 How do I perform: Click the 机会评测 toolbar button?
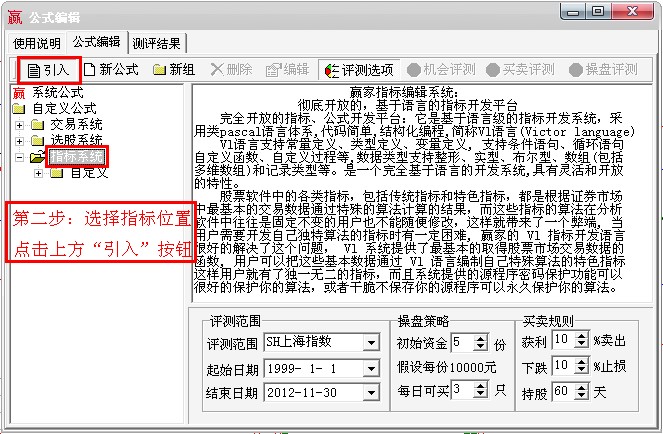(x=442, y=70)
